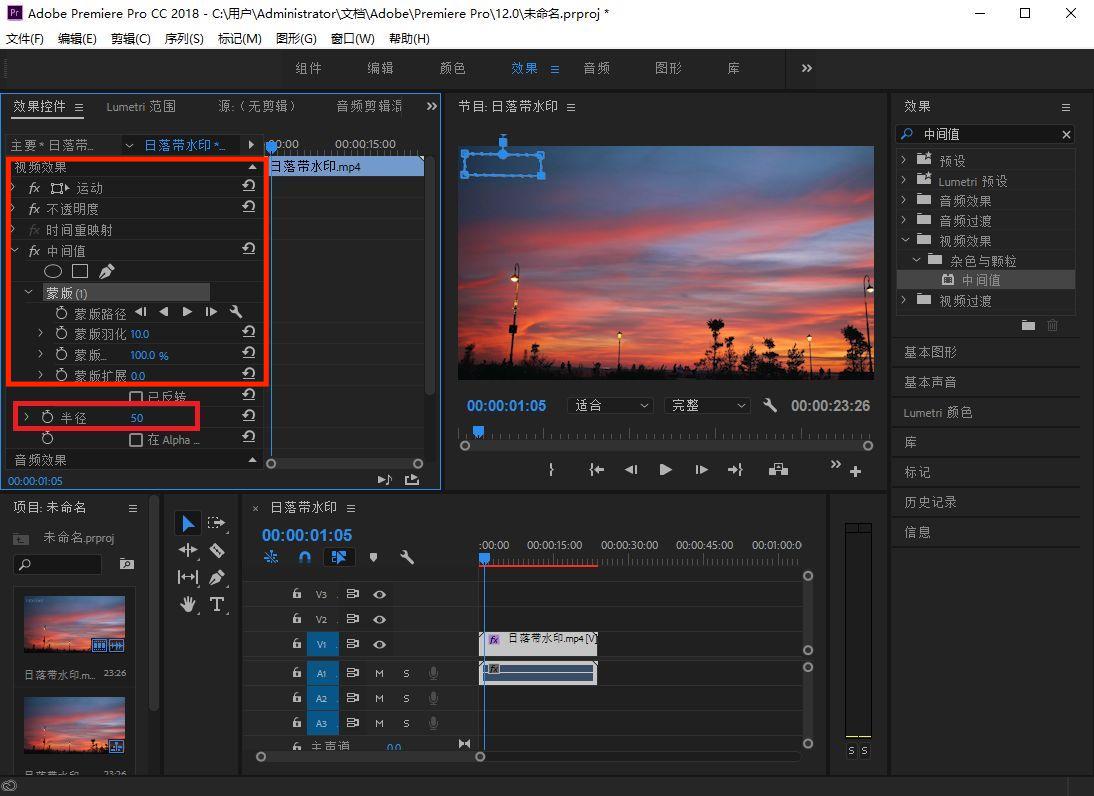Image resolution: width=1094 pixels, height=796 pixels.
Task: Reset the 中间值 effect parameters
Action: pyautogui.click(x=249, y=249)
